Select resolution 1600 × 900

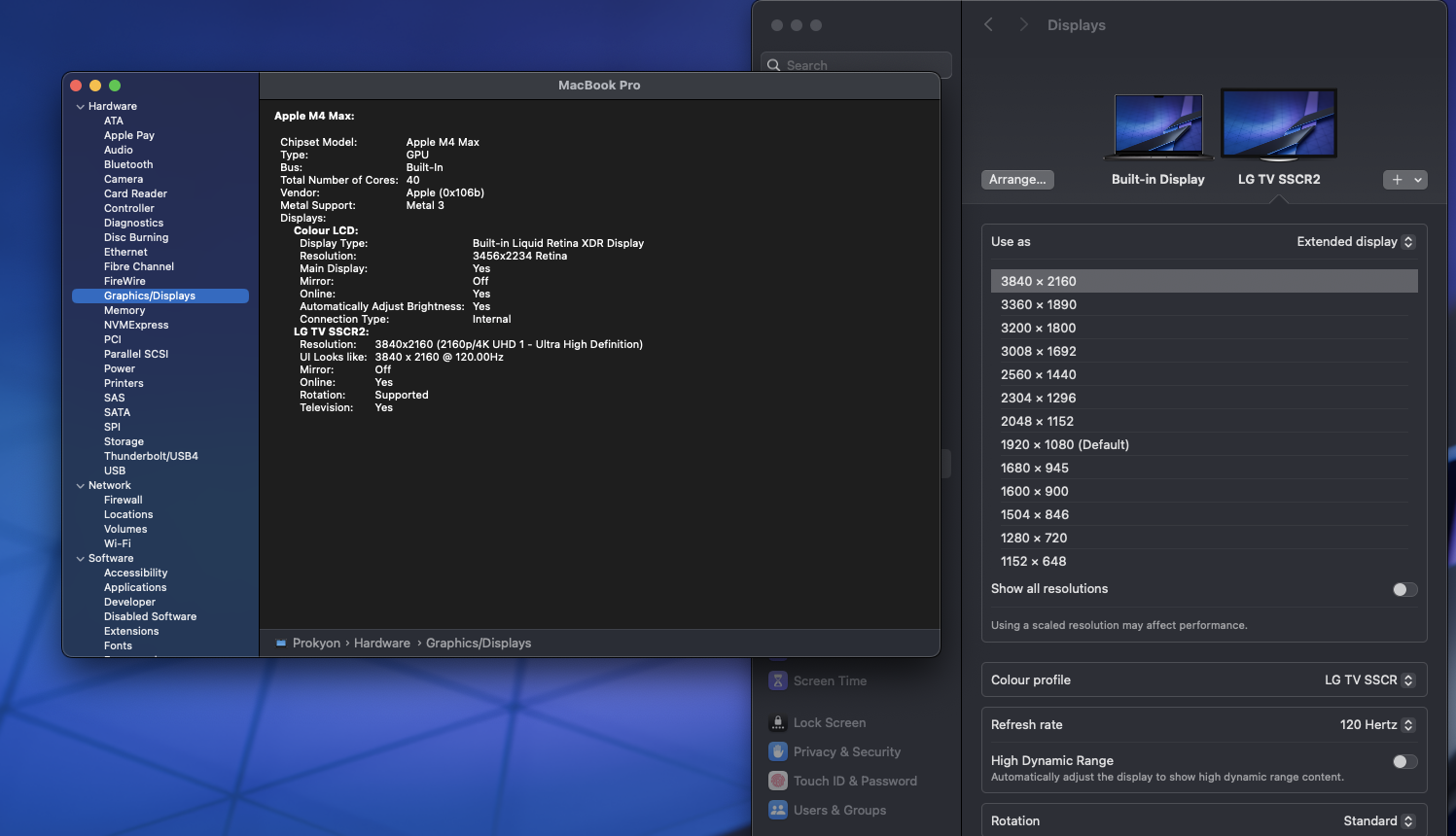pyautogui.click(x=1204, y=491)
